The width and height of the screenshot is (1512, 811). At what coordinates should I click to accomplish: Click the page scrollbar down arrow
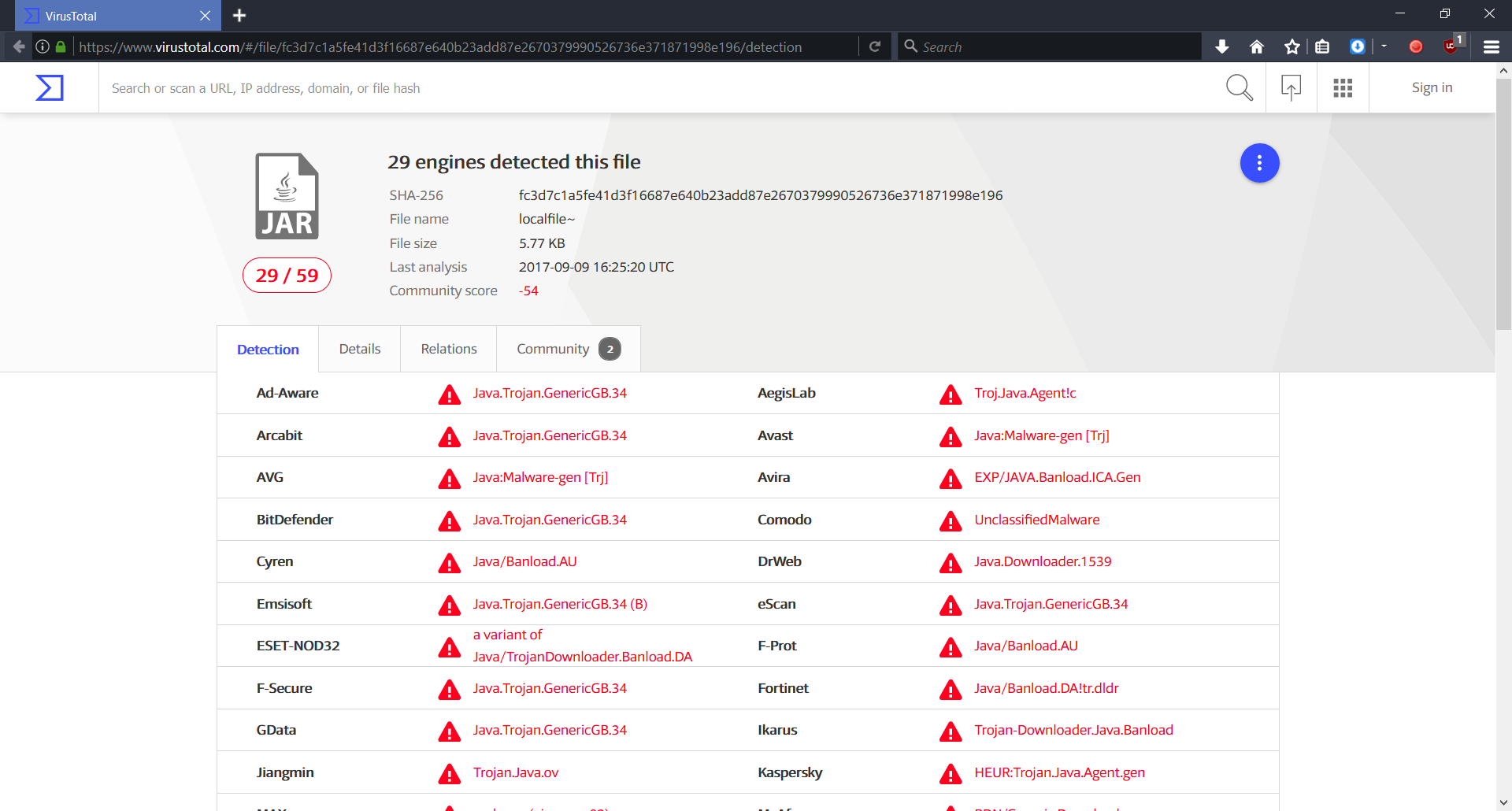pos(1503,802)
